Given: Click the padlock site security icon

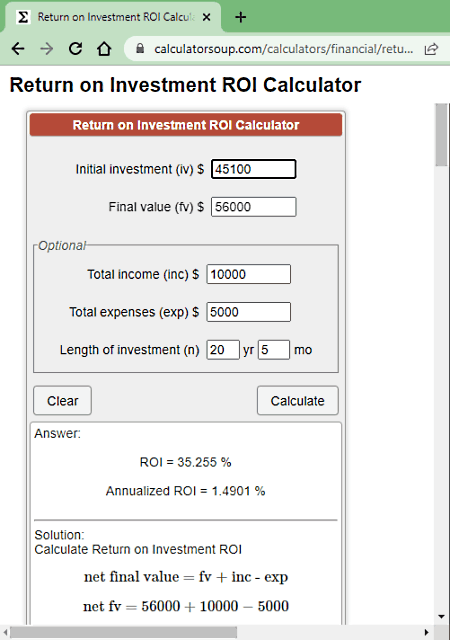Looking at the screenshot, I should pyautogui.click(x=140, y=49).
